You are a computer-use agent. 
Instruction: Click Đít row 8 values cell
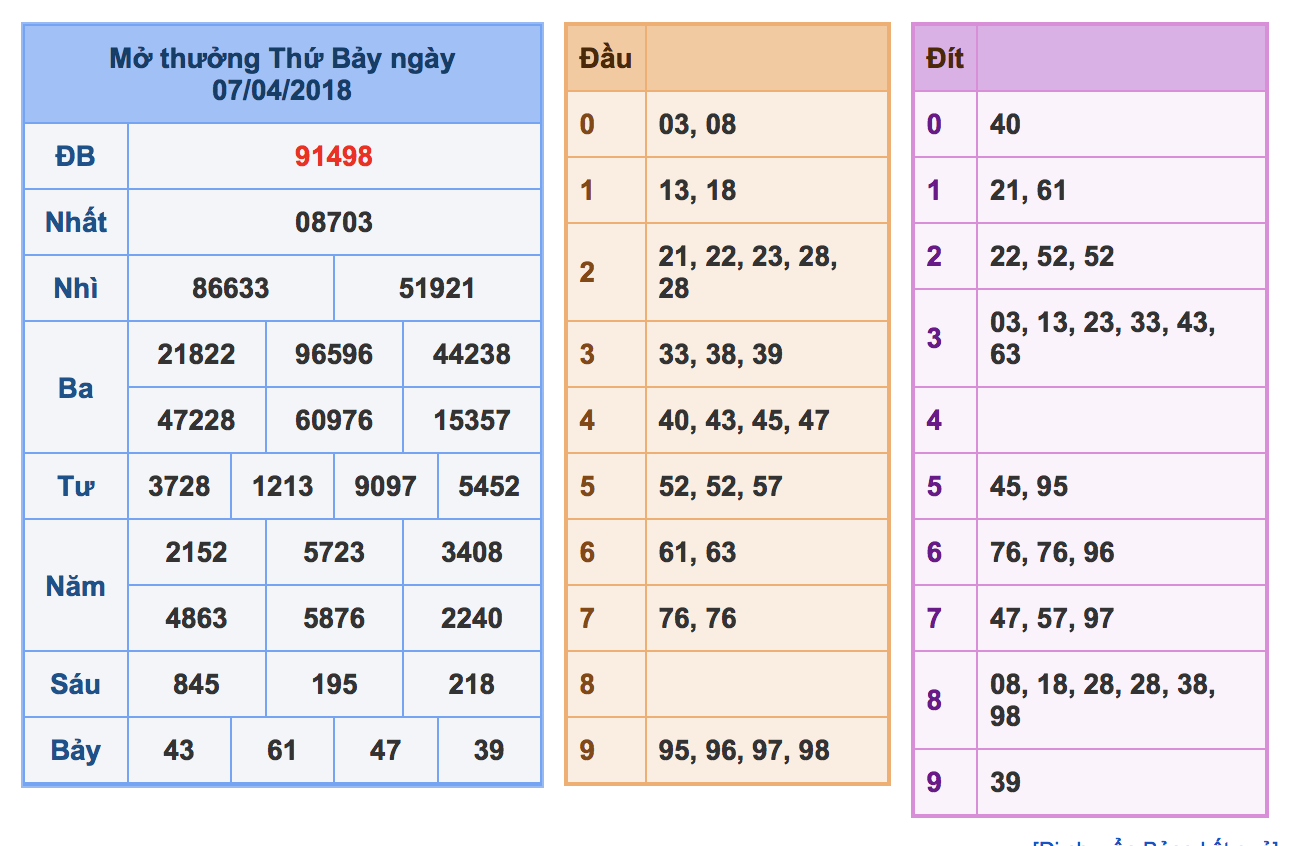[1121, 700]
